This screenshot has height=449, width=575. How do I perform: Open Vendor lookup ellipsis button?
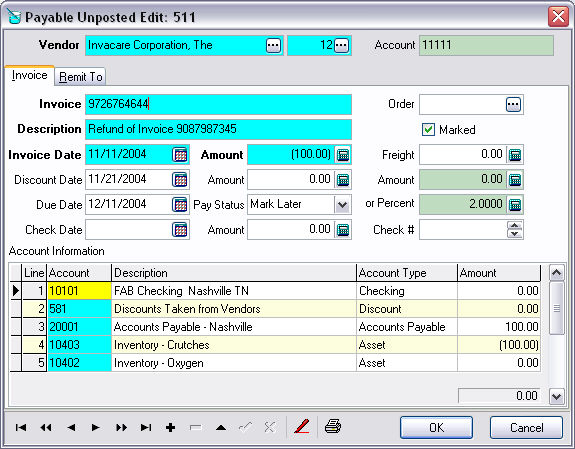(x=273, y=45)
